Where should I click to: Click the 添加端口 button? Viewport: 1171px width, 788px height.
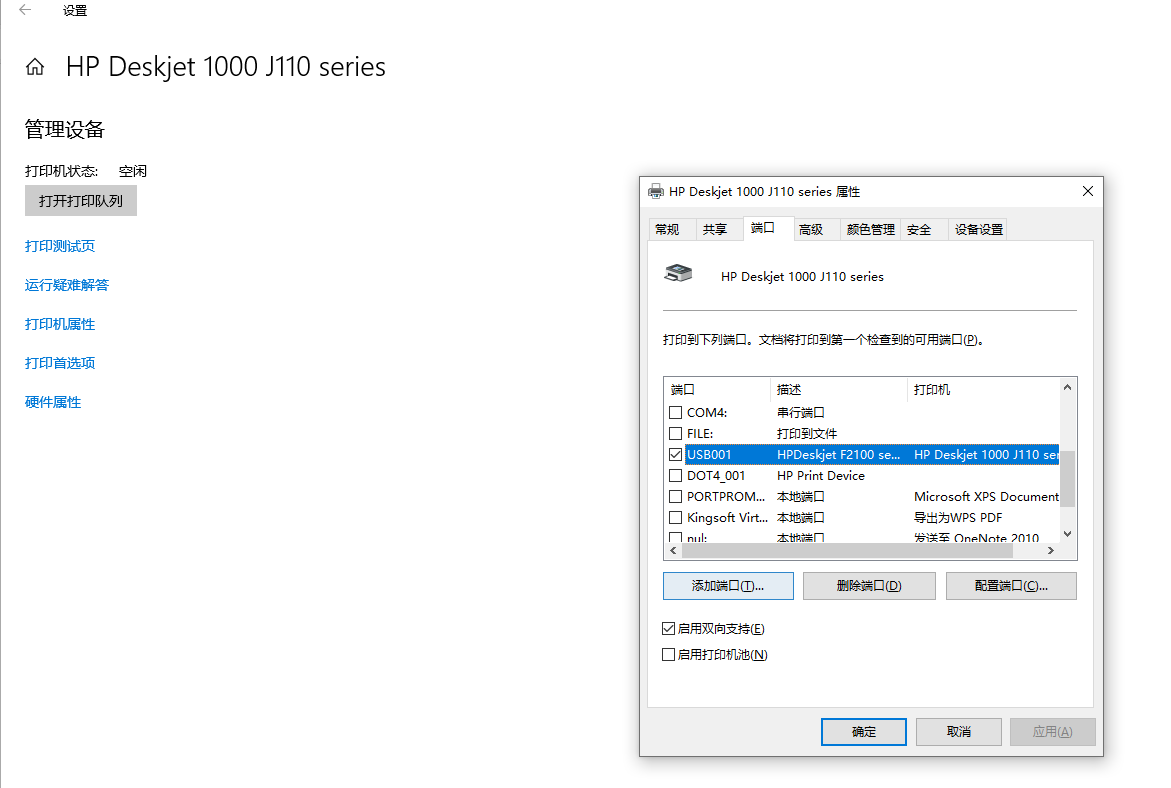(728, 586)
